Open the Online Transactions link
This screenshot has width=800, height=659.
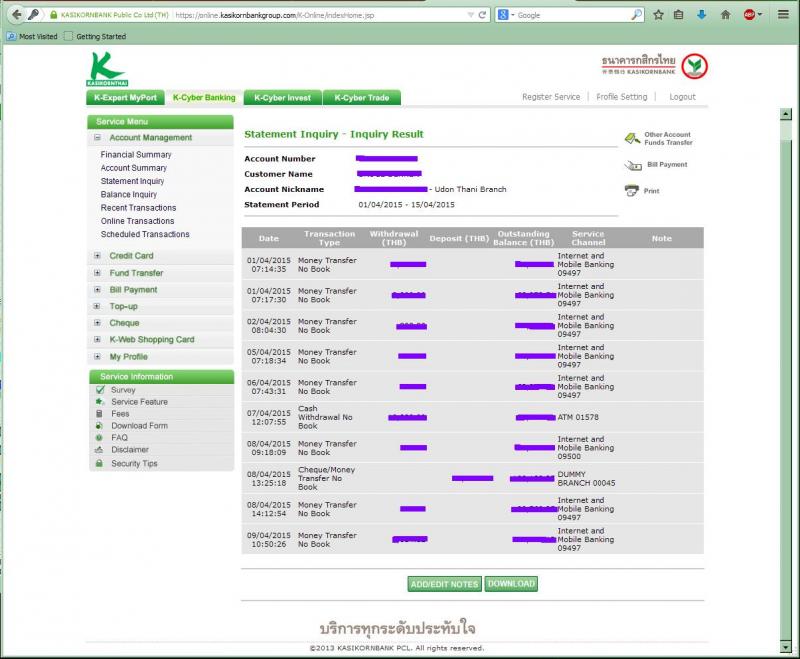pyautogui.click(x=137, y=221)
